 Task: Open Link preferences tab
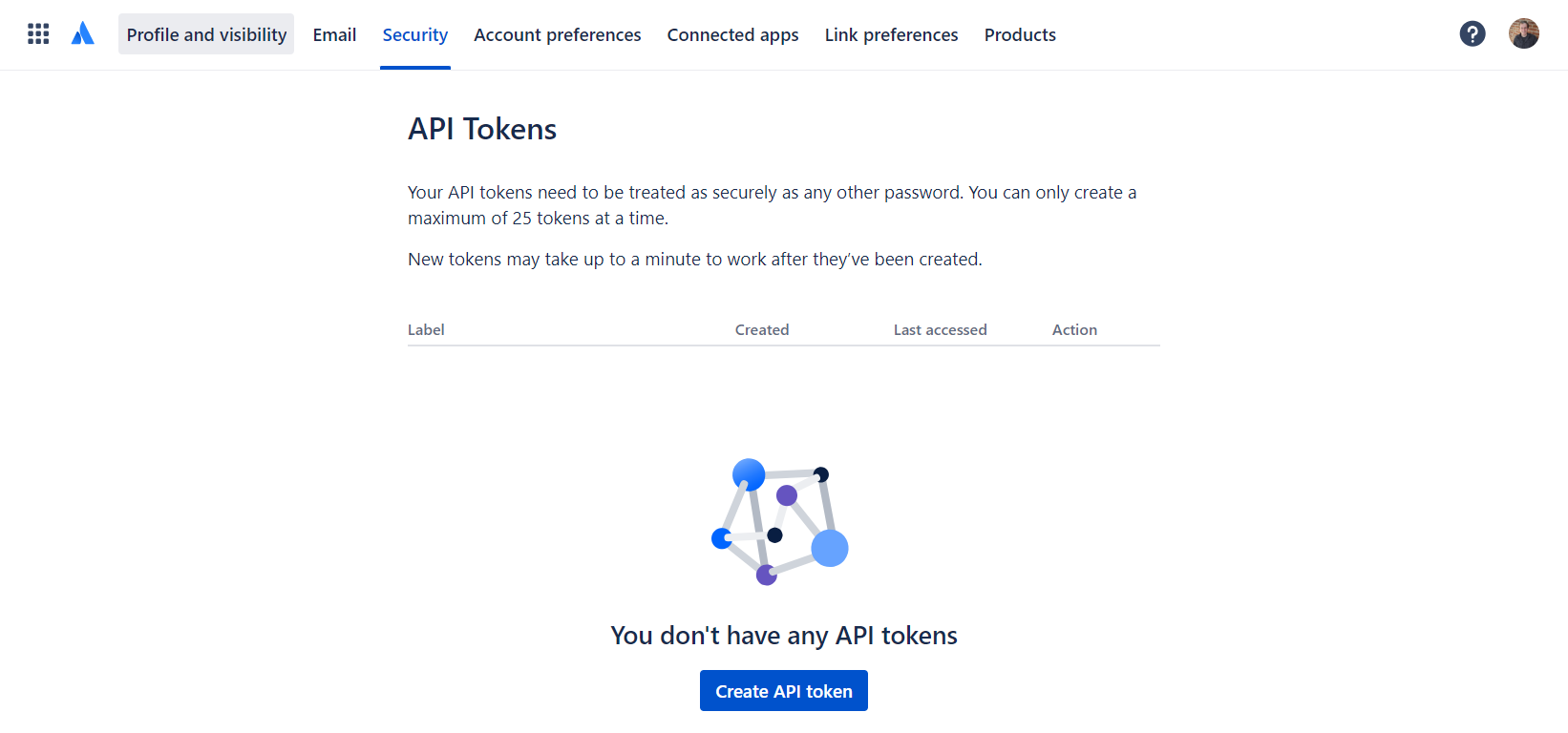pos(891,34)
